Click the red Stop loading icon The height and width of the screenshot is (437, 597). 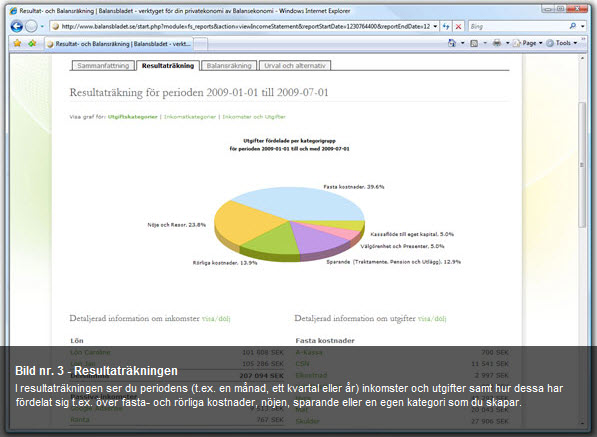(x=458, y=26)
